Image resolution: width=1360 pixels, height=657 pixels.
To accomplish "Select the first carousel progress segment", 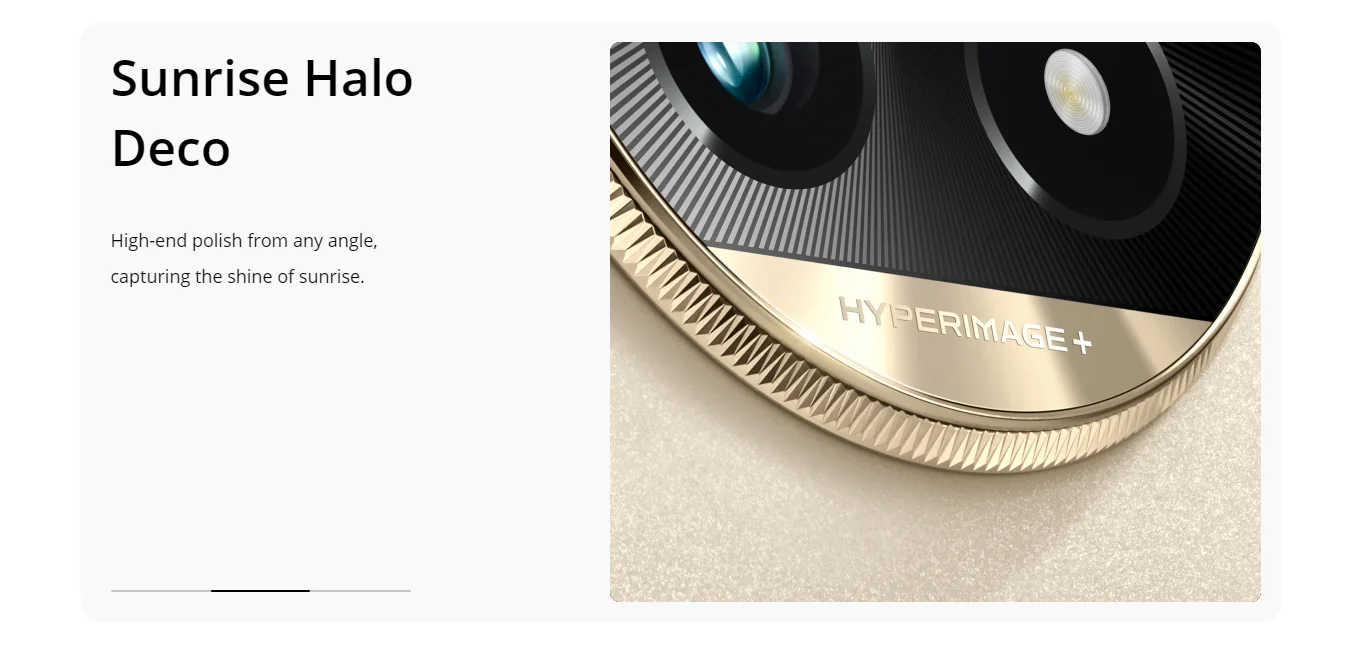I will pos(161,591).
